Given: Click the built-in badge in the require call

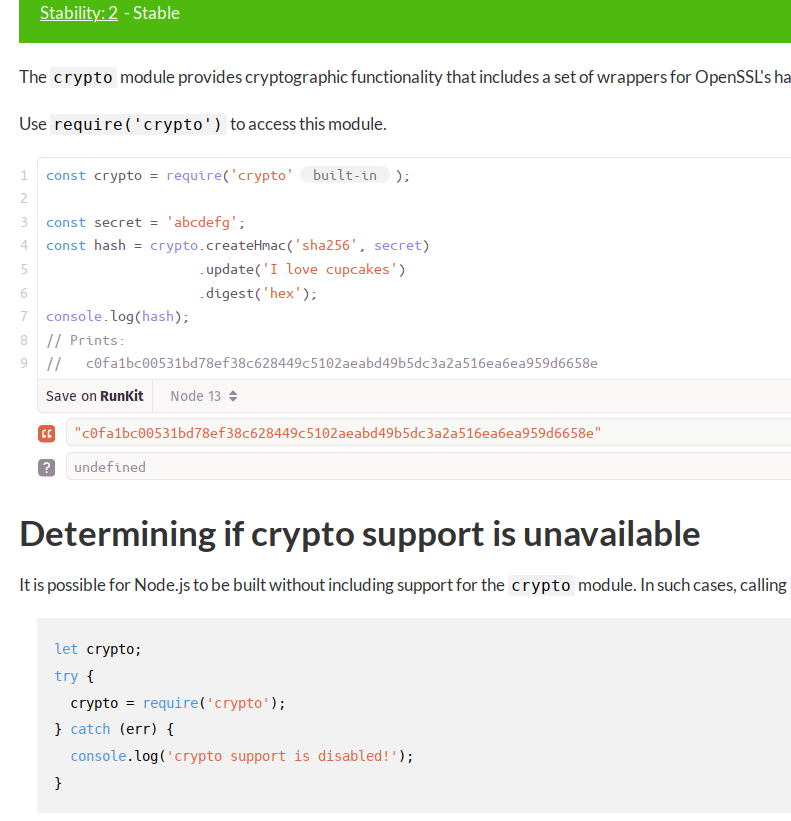Looking at the screenshot, I should (x=345, y=175).
